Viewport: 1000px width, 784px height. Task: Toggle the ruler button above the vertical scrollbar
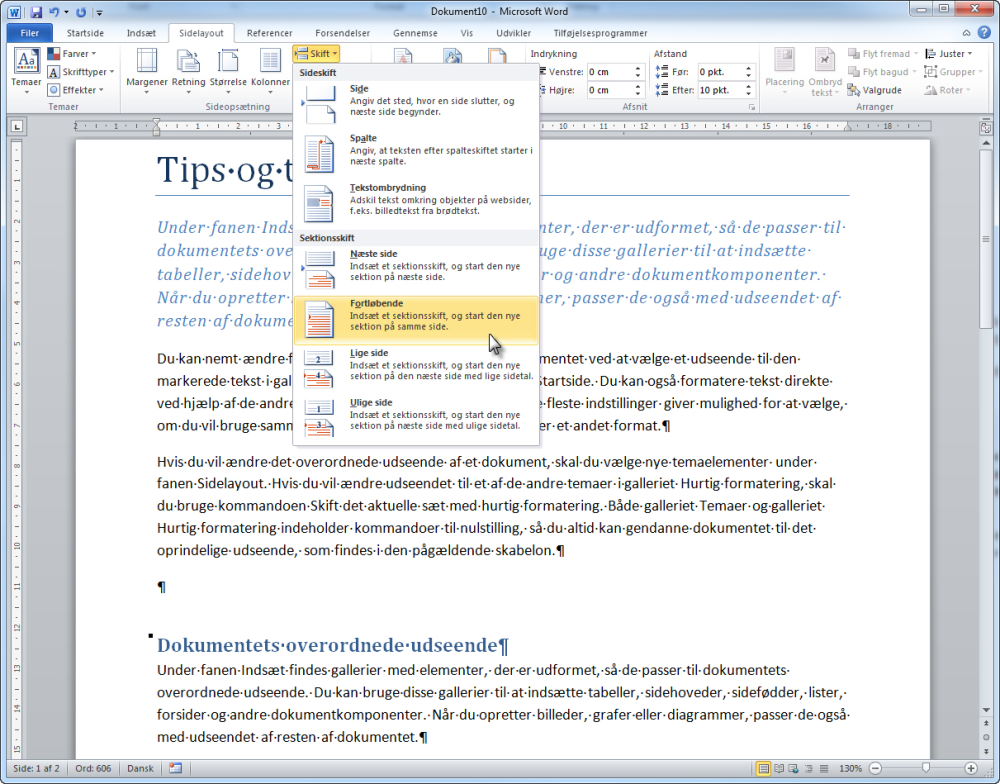[x=986, y=128]
